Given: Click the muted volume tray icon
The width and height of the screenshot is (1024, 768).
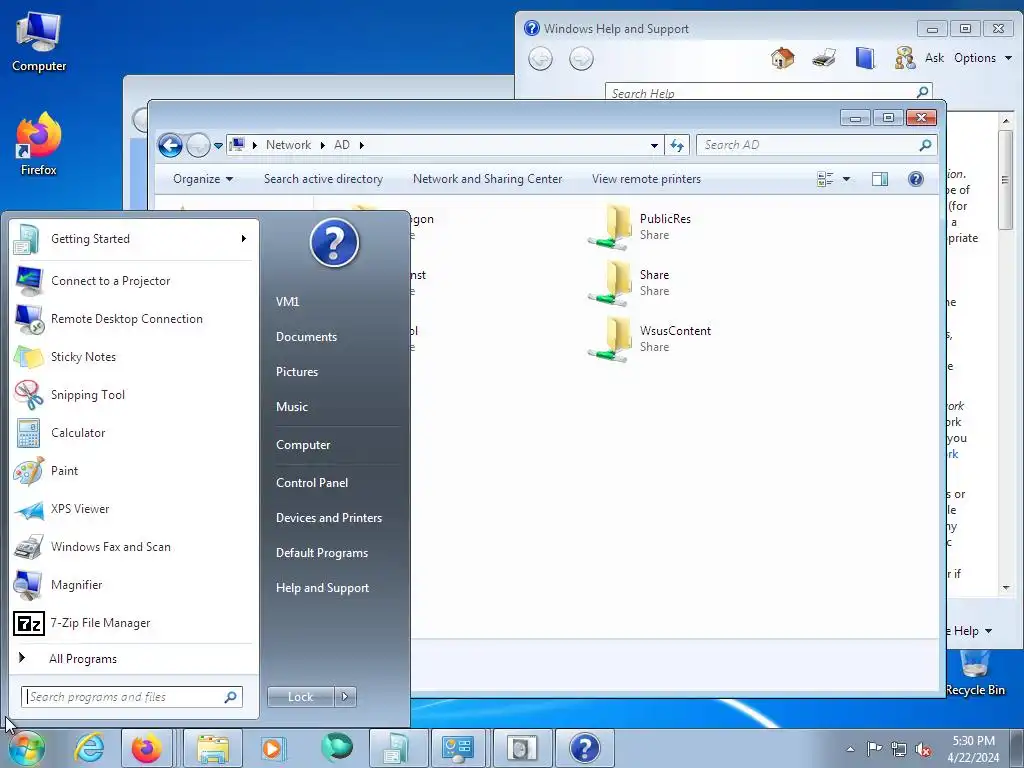Looking at the screenshot, I should tap(923, 749).
